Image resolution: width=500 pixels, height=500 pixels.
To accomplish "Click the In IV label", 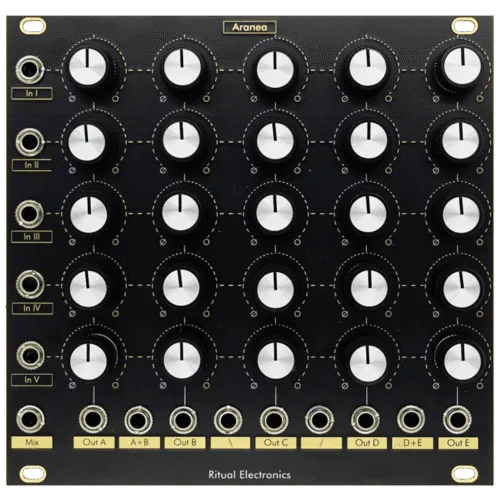I will 32,308.
